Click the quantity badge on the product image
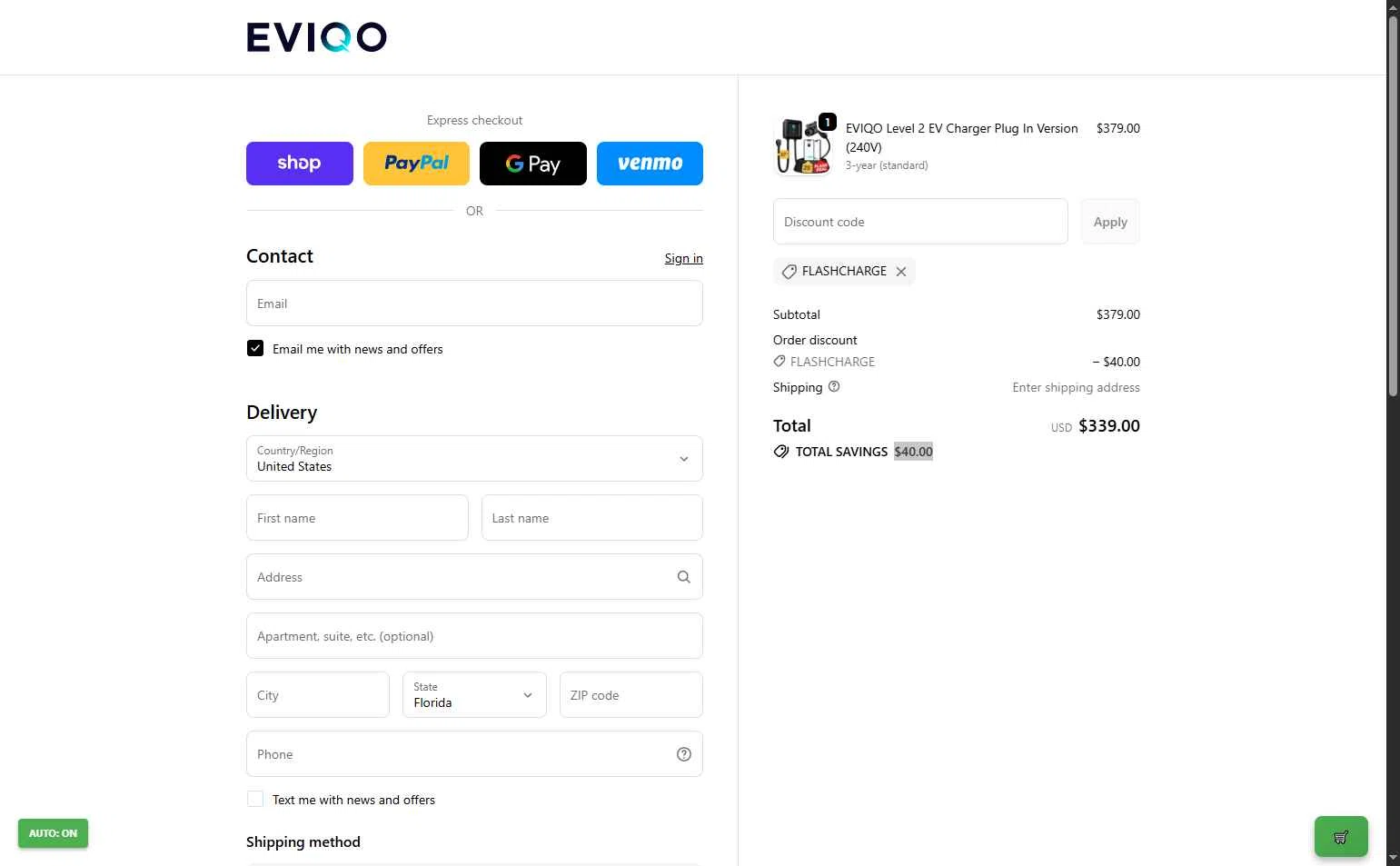The height and width of the screenshot is (866, 1400). pos(828,122)
